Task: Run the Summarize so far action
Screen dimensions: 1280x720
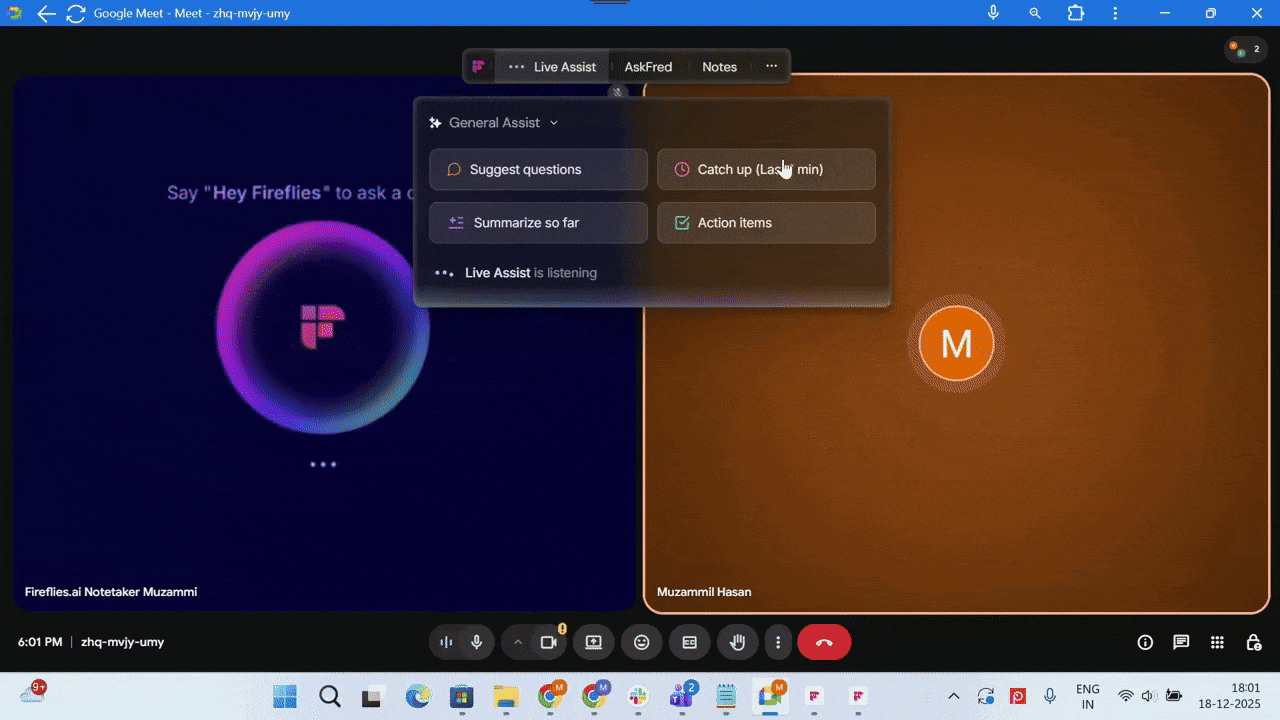Action: 538,222
